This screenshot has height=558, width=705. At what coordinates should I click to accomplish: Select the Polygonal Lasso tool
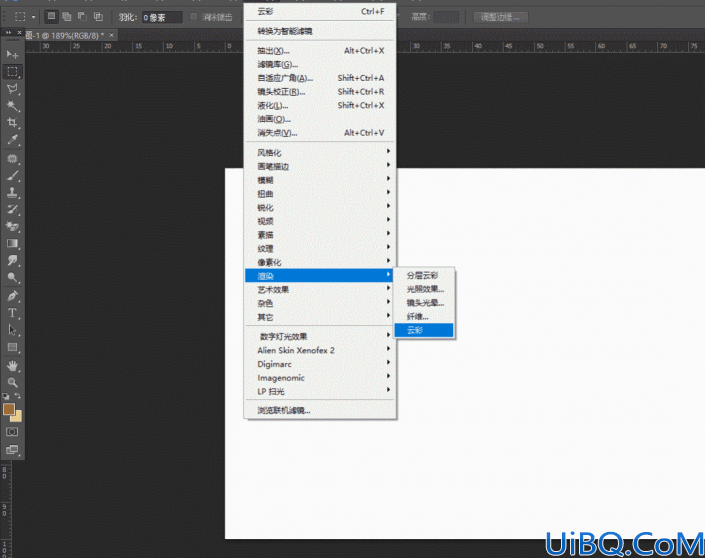(12, 89)
